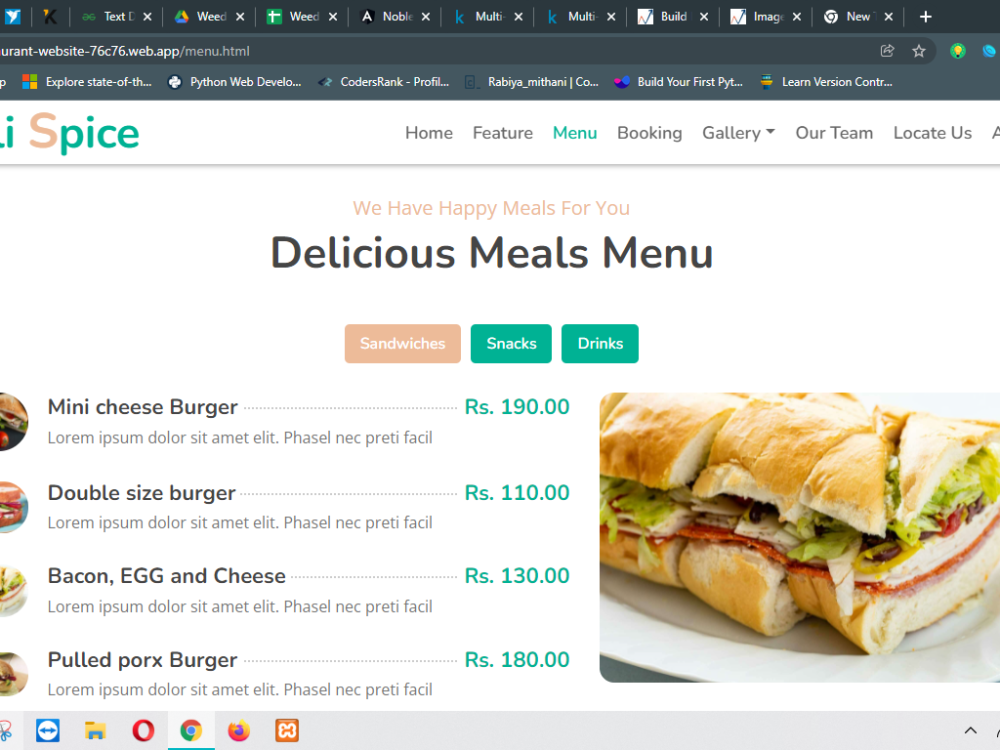1000x750 pixels.
Task: Click 'Delicious Meals Menu' heading
Action: pyautogui.click(x=492, y=253)
